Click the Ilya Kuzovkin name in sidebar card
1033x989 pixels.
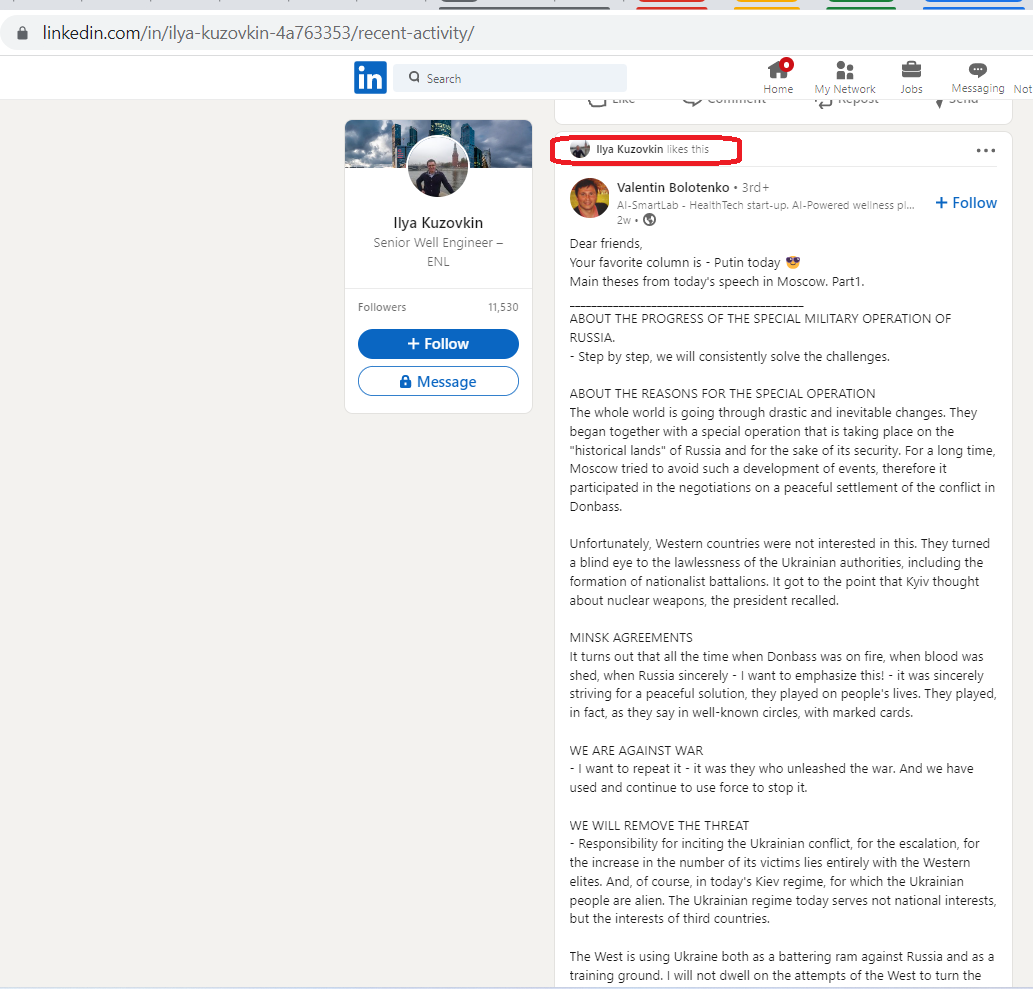pos(438,223)
